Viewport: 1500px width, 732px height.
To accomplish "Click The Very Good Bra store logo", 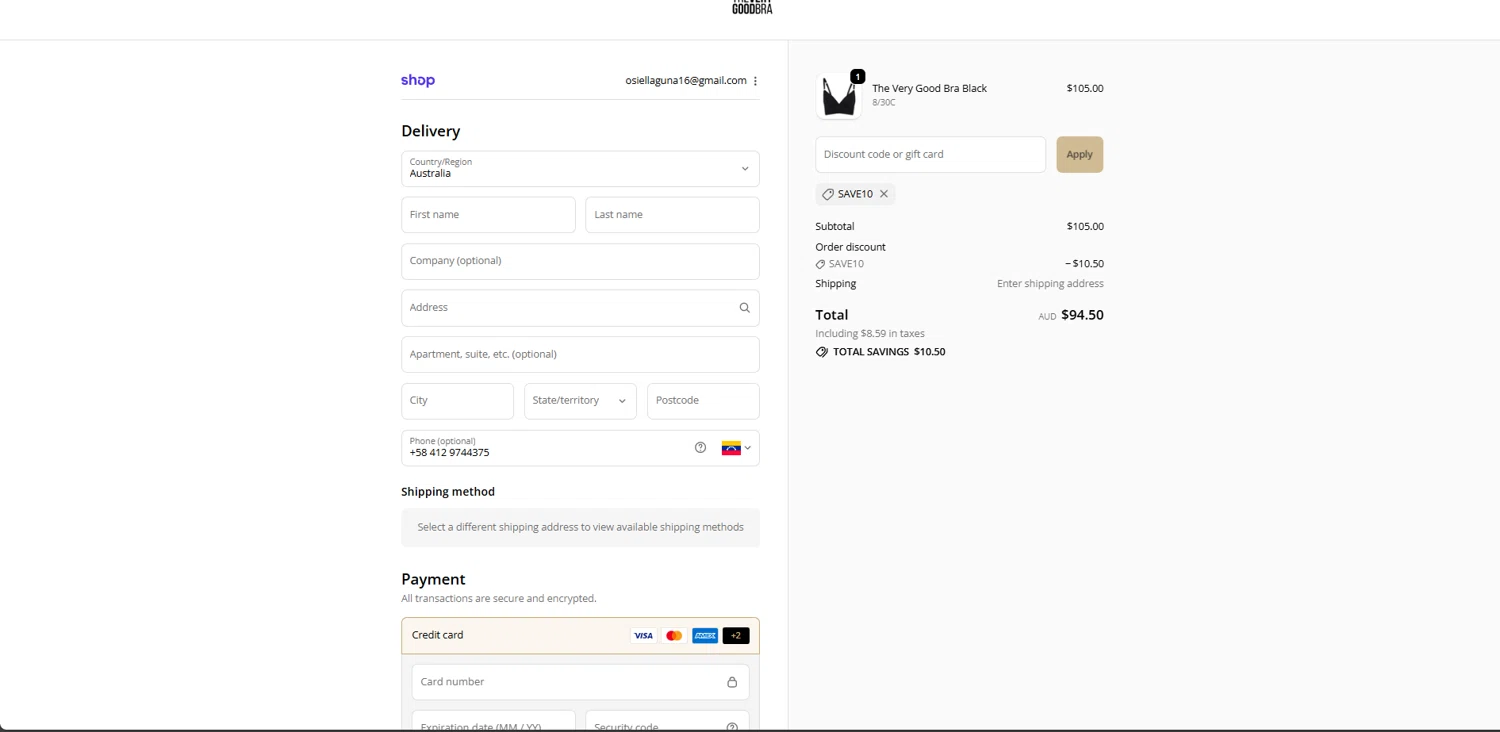I will [752, 7].
